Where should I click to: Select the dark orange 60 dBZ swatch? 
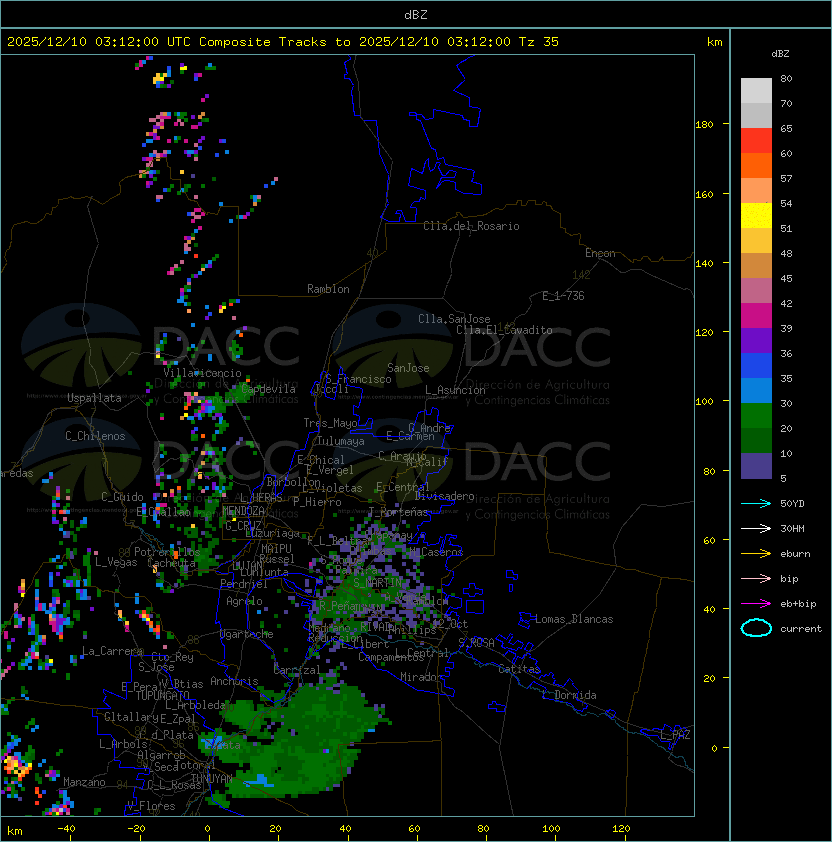tap(756, 165)
